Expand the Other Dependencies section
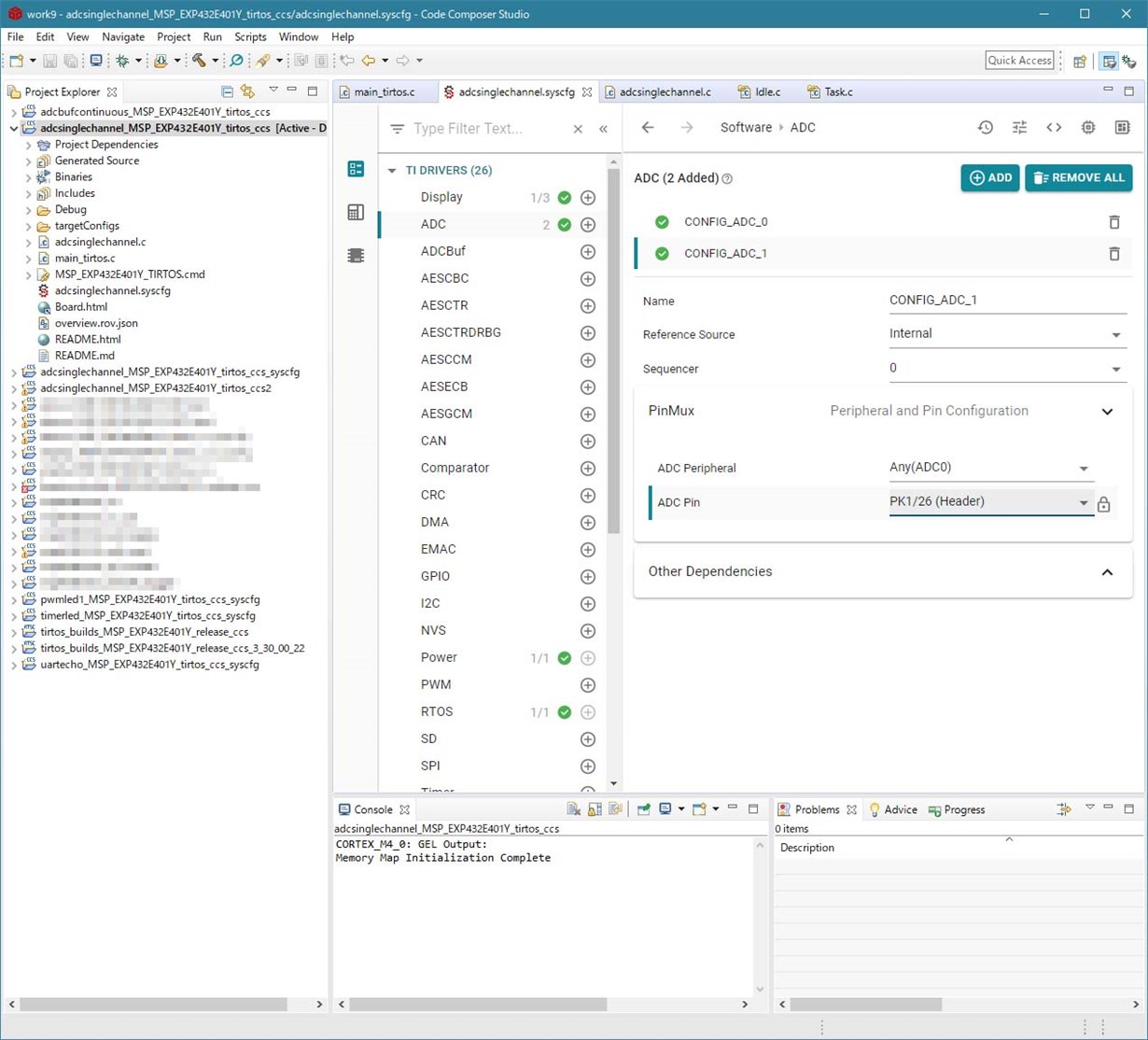The height and width of the screenshot is (1040, 1148). tap(1107, 572)
